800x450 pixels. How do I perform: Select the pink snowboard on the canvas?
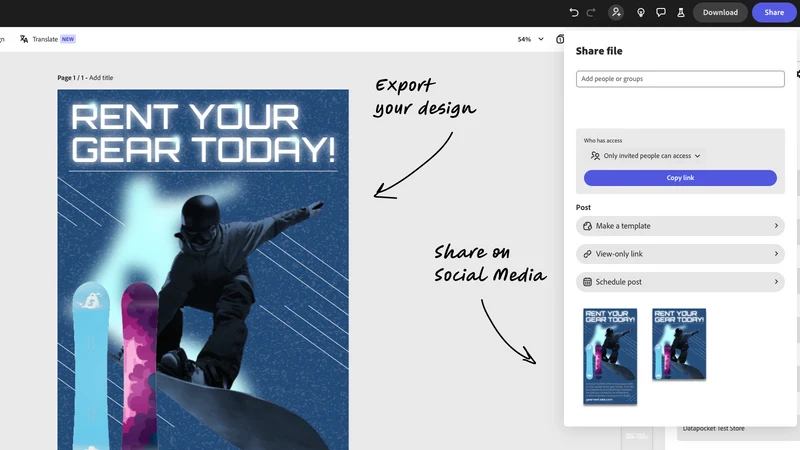click(139, 365)
